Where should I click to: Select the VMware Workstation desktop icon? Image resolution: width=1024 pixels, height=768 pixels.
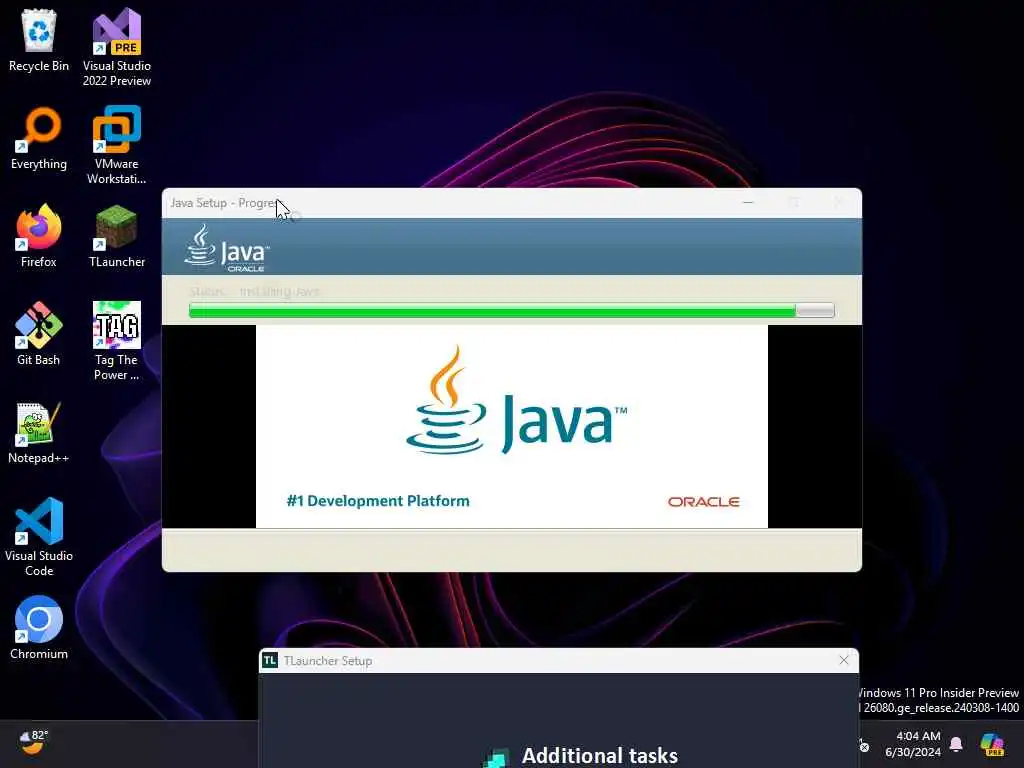pyautogui.click(x=116, y=145)
